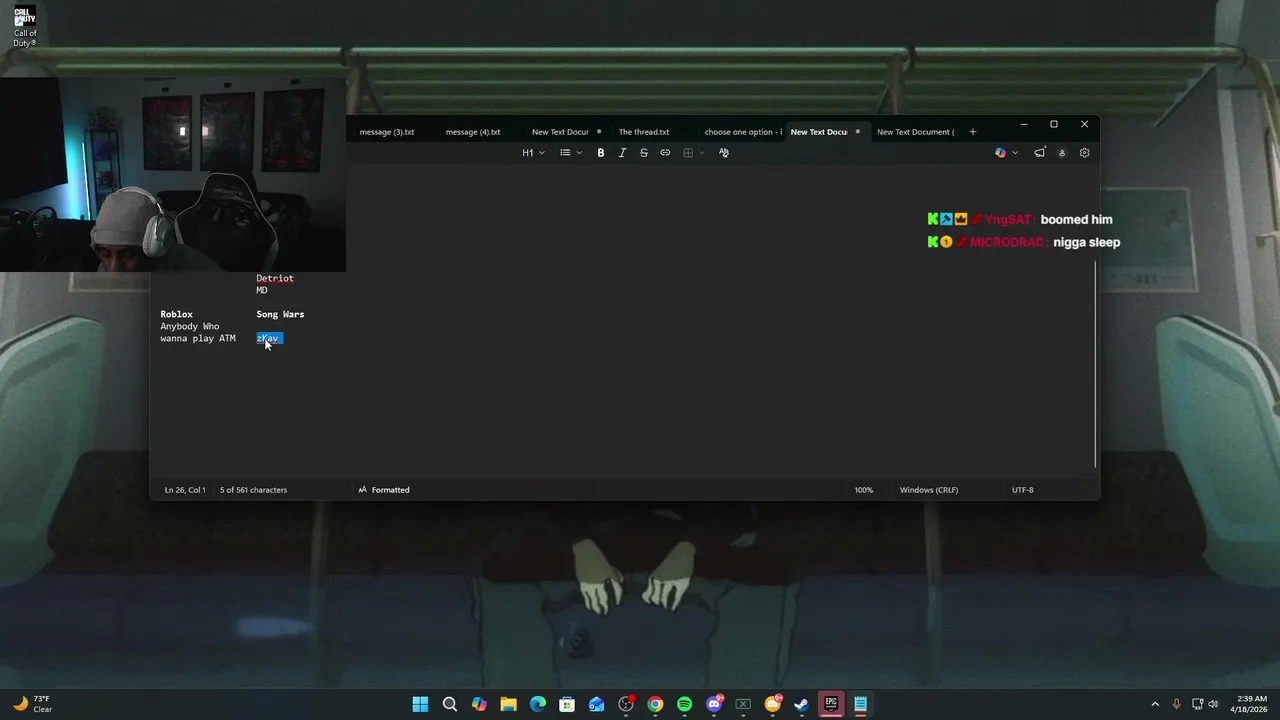Open the yellow Discord taskbar icon
Viewport: 1280px width, 720px height.
coord(772,704)
